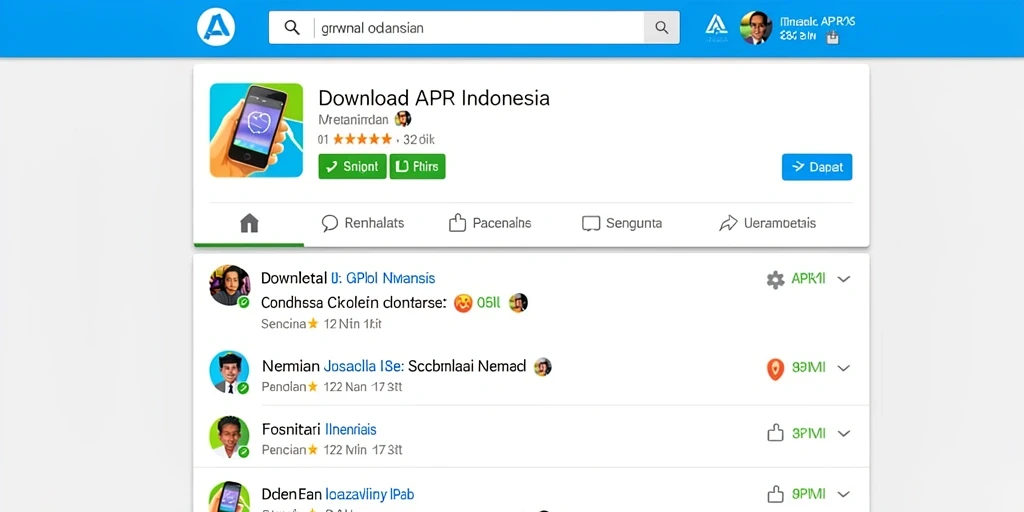
Task: Click the red emoji in Condhssa row
Action: 462,303
